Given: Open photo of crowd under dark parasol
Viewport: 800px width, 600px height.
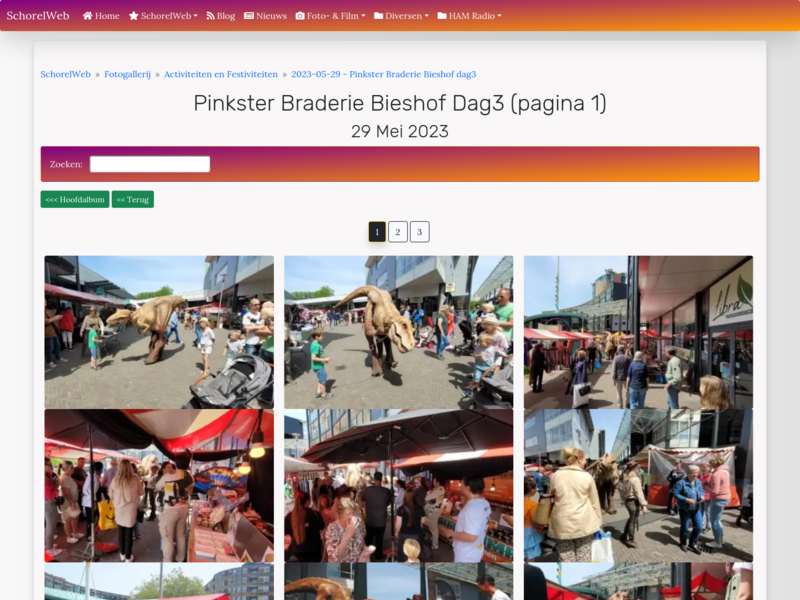Looking at the screenshot, I should pyautogui.click(x=398, y=486).
